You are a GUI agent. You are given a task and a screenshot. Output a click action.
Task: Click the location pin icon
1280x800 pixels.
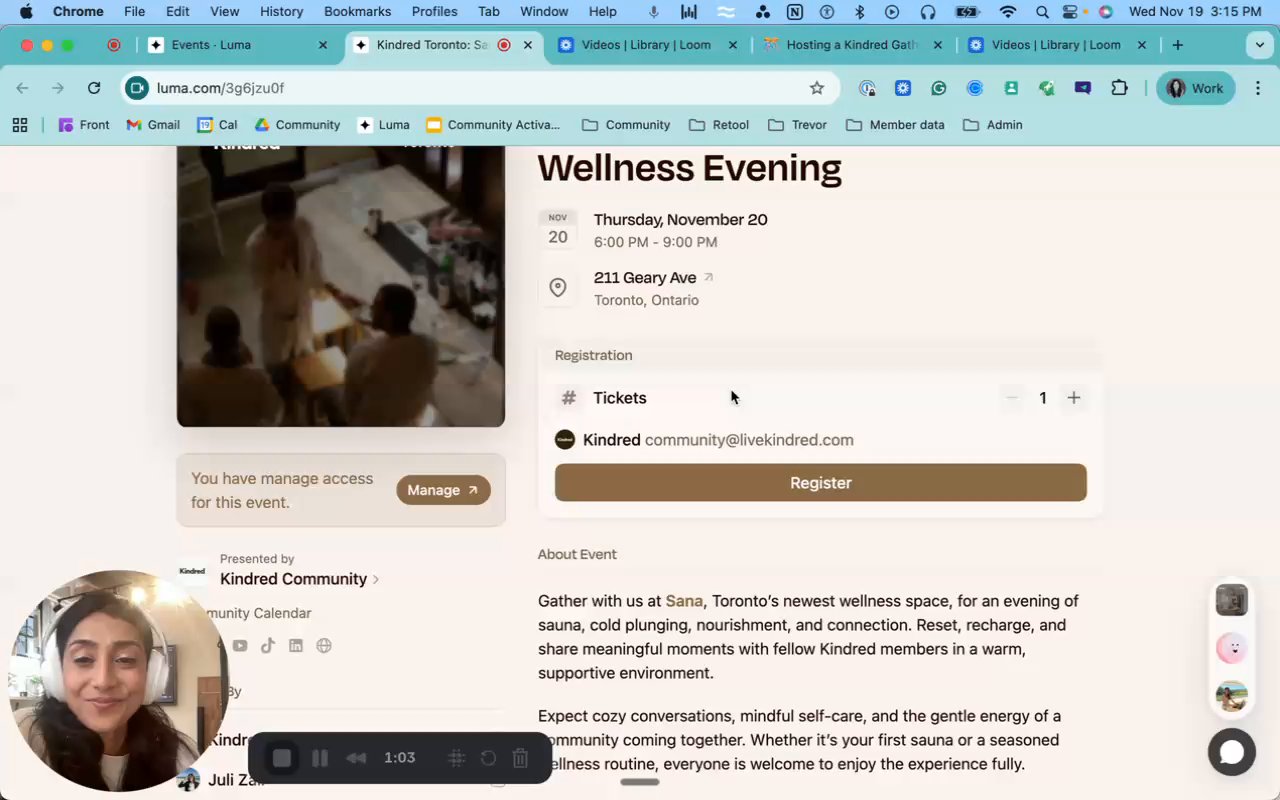tap(558, 288)
